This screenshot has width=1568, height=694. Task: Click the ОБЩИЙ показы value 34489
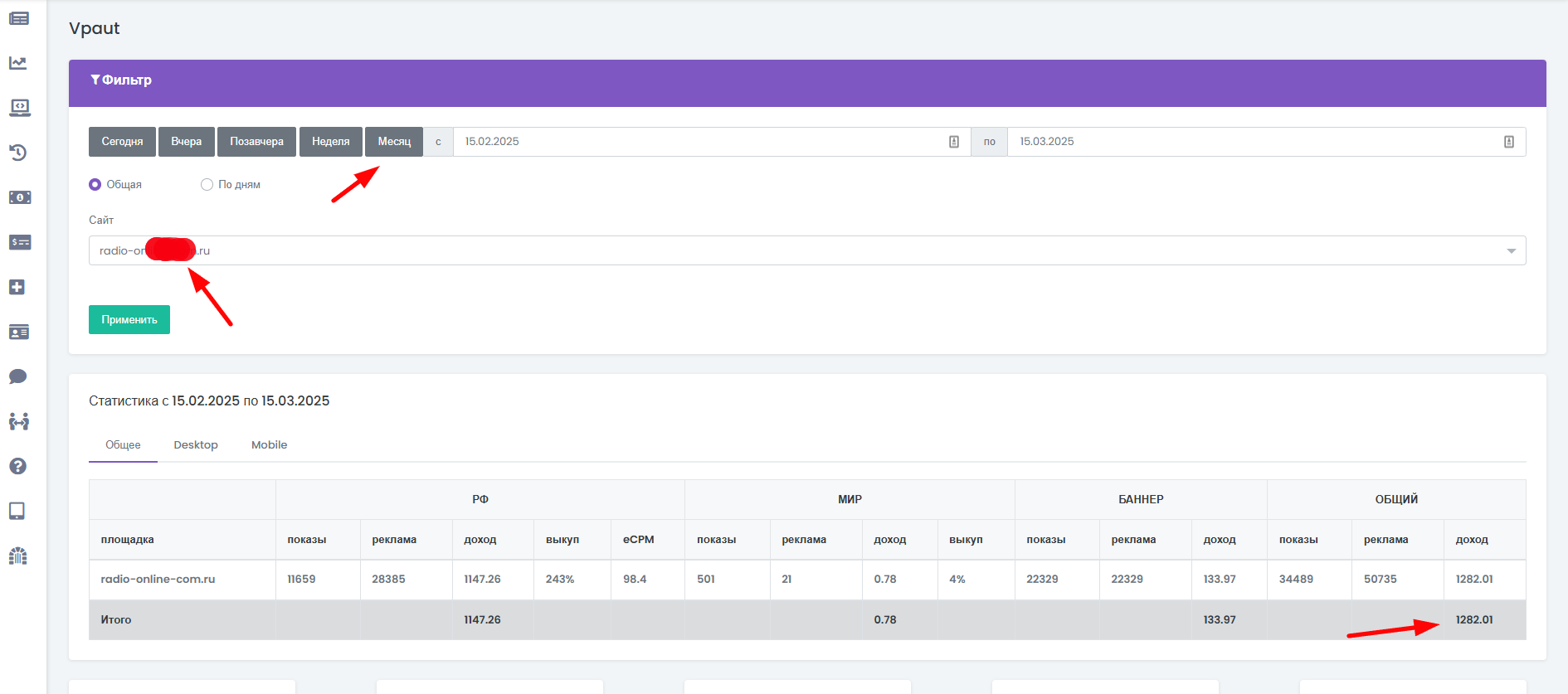pos(1296,579)
